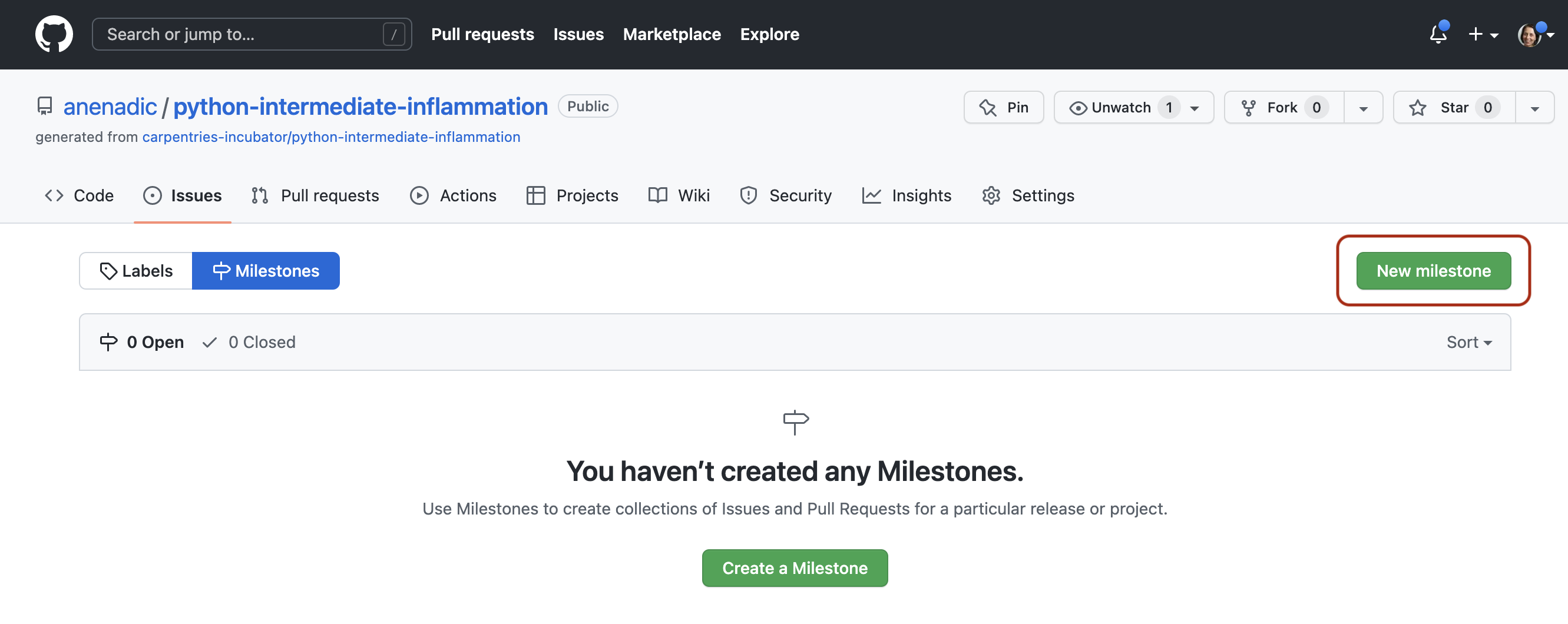Open the user avatar menu
Image resolution: width=1568 pixels, height=624 pixels.
[x=1535, y=35]
